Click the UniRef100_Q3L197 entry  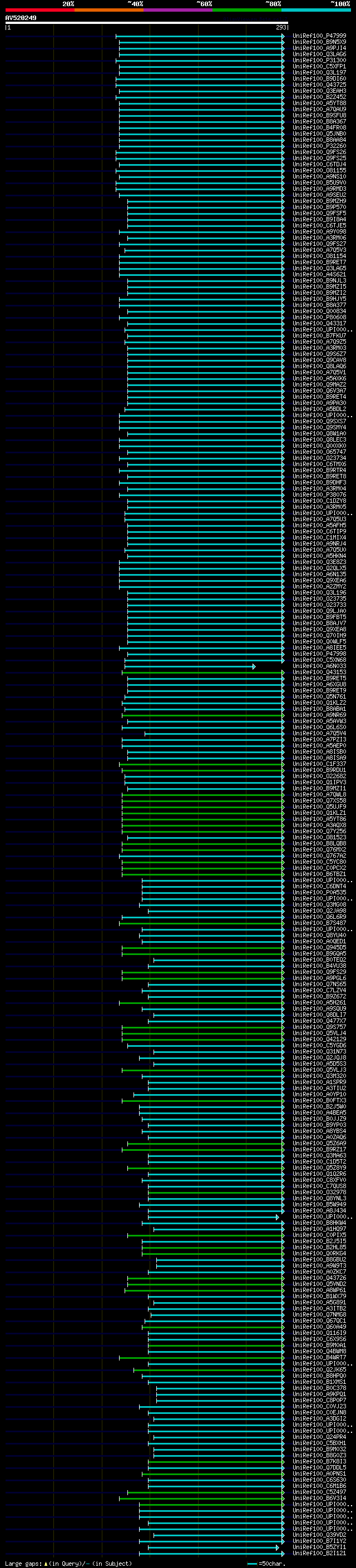point(319,72)
